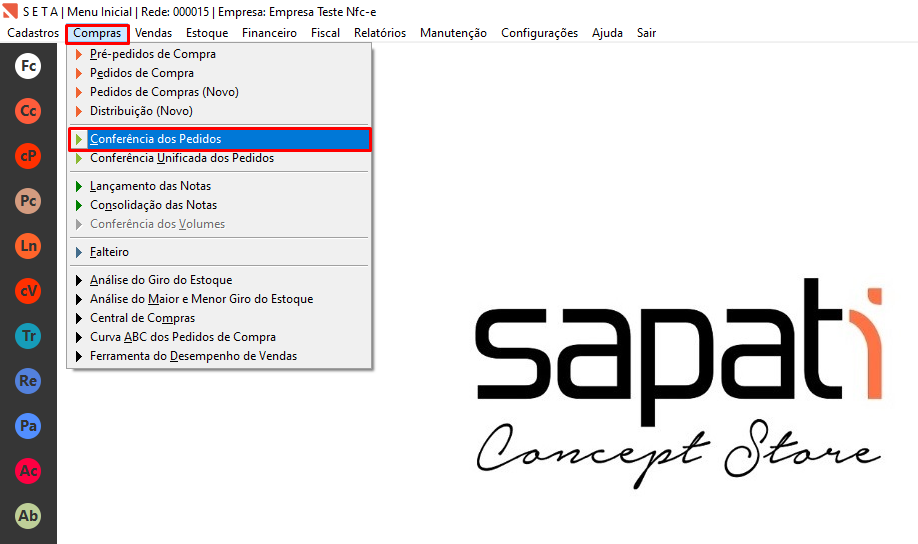Viewport: 918px width, 544px height.
Task: Select the cP sidebar shortcut icon
Action: pos(28,156)
